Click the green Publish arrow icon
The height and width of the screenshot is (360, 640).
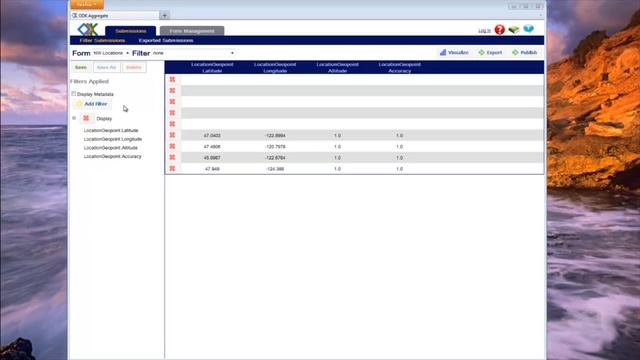(515, 52)
